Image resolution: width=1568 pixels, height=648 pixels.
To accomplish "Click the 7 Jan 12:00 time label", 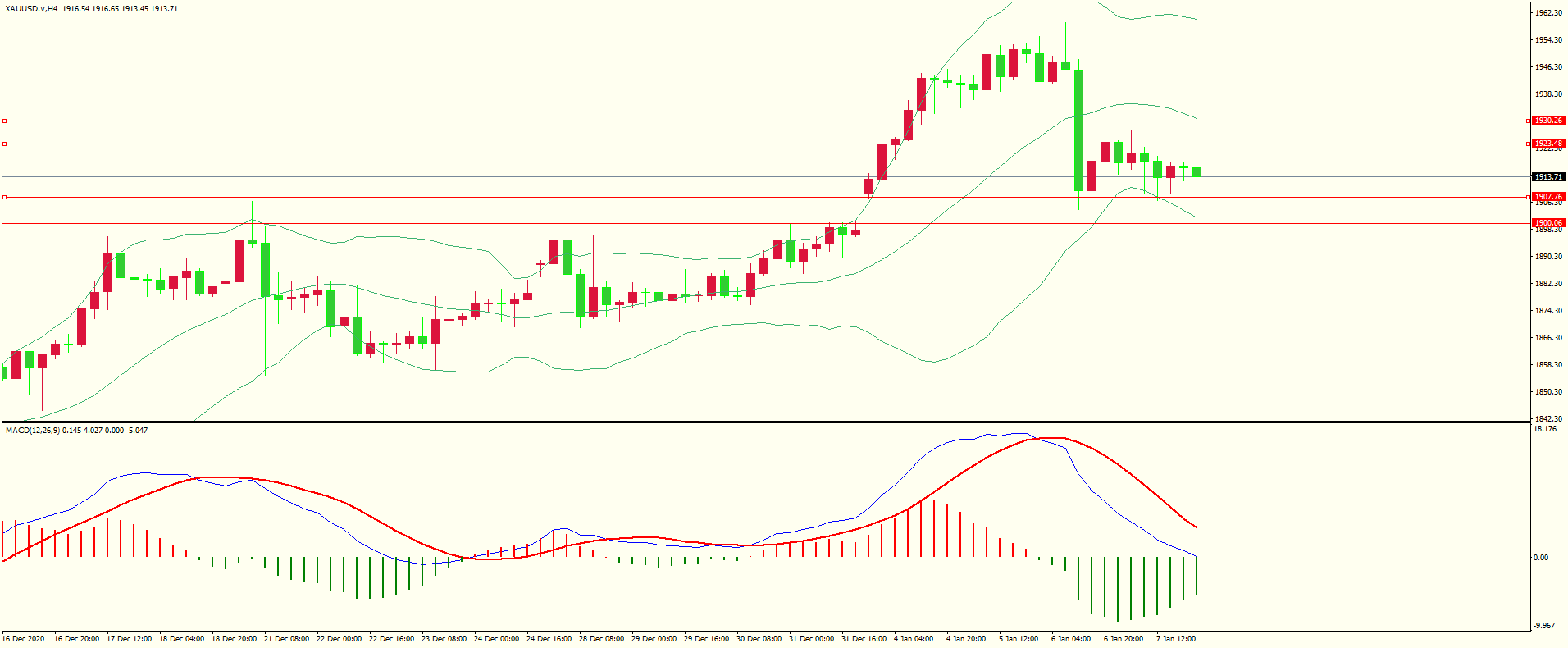I will (x=1176, y=639).
